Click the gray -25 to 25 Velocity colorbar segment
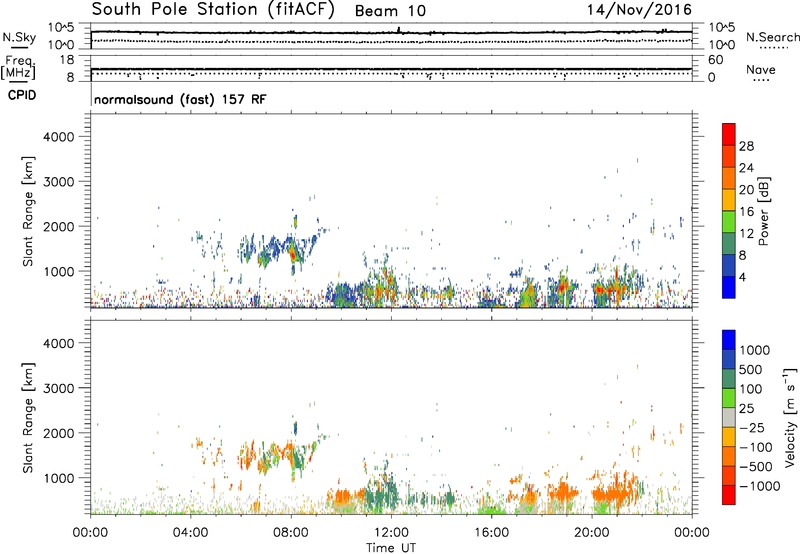Viewport: 800px width, 554px height. (x=729, y=417)
